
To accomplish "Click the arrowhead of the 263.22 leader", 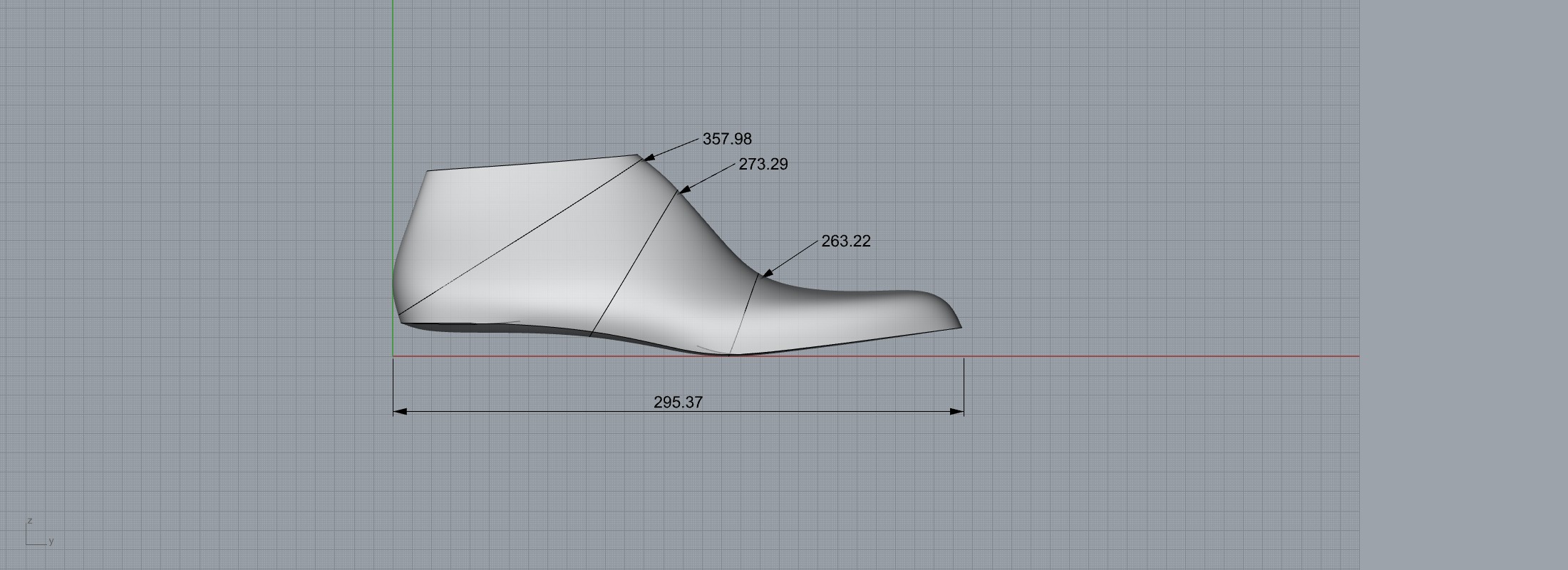I will pyautogui.click(x=768, y=274).
